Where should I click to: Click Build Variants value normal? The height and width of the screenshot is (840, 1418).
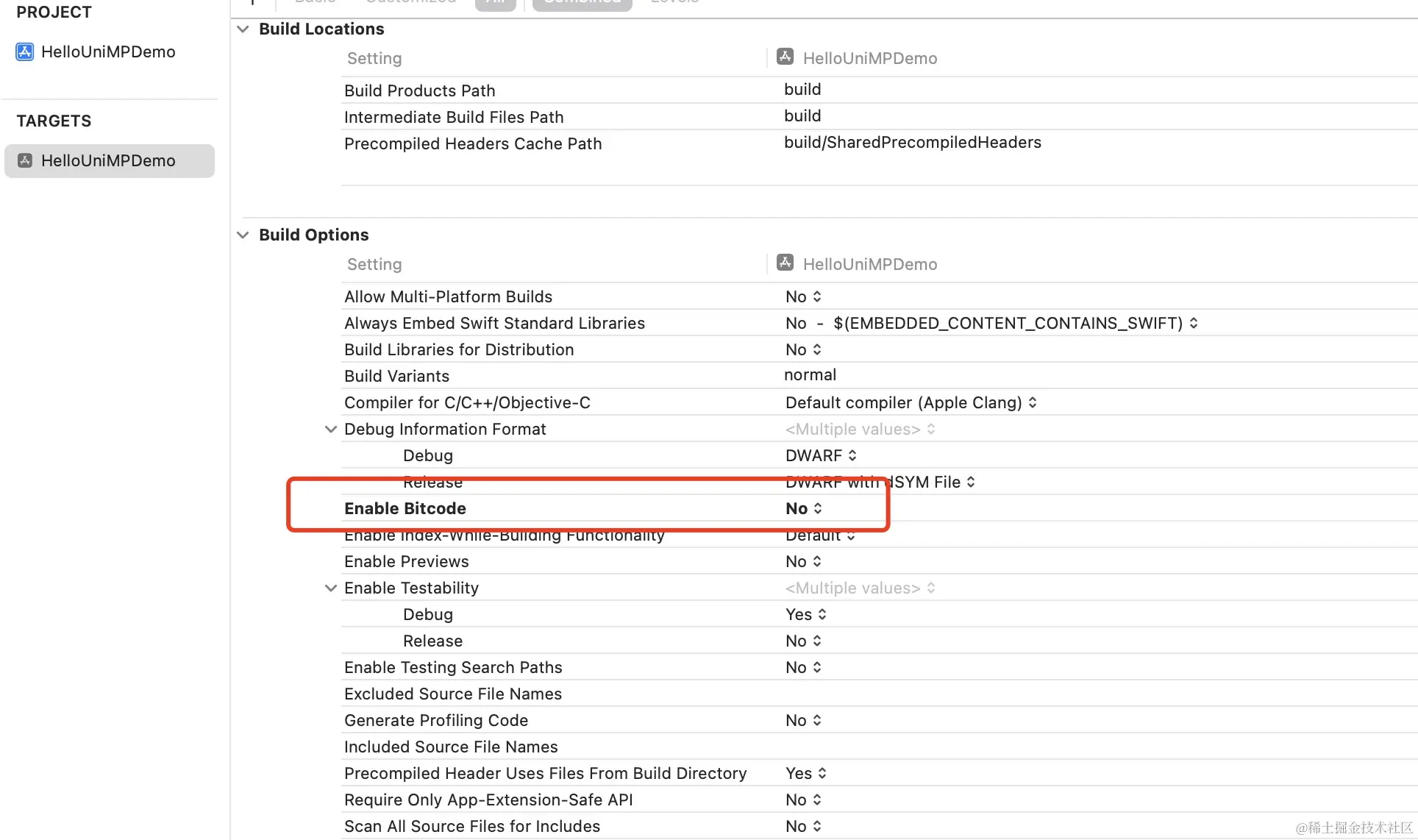coord(810,374)
